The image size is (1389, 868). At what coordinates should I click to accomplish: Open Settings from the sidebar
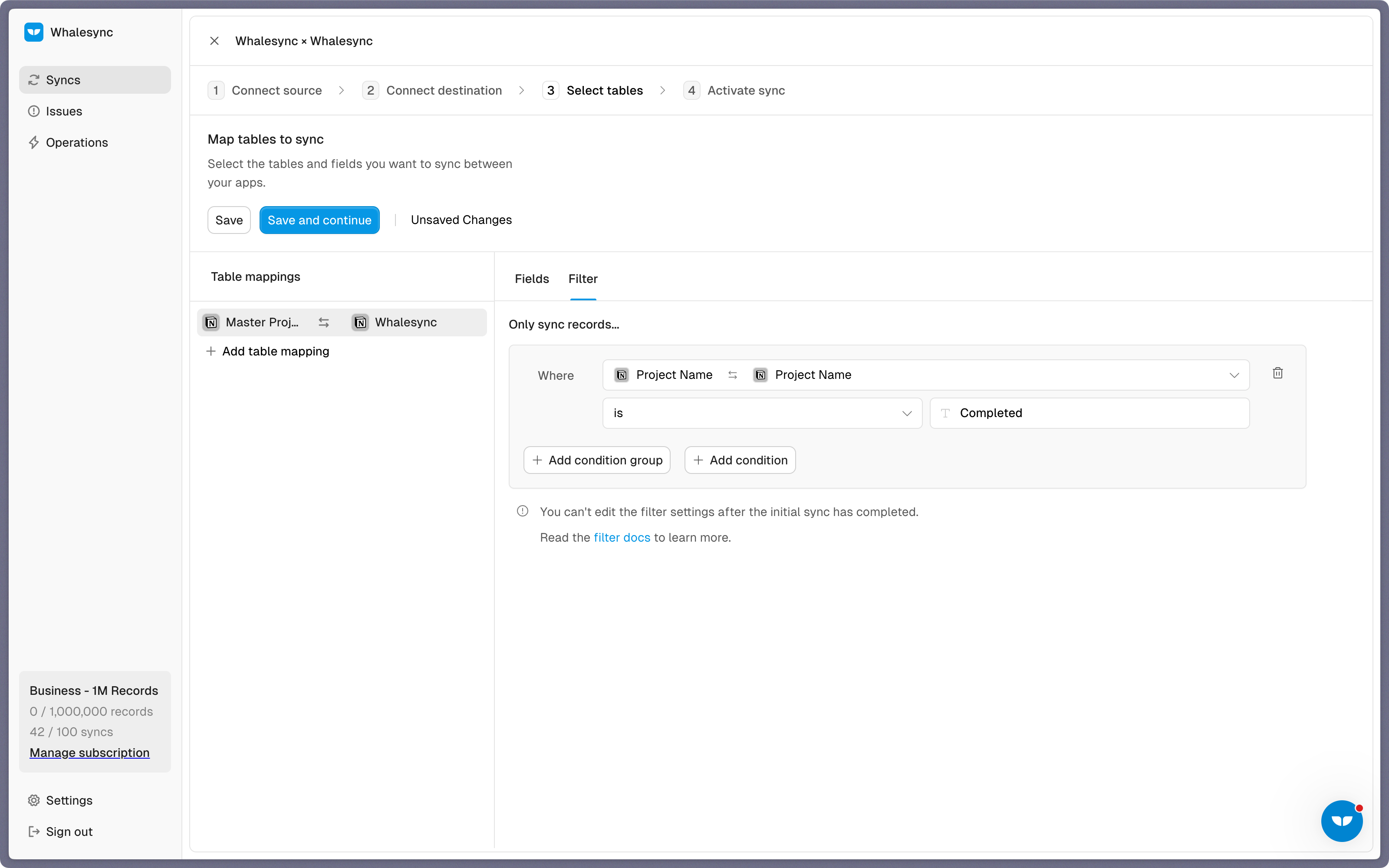click(x=95, y=800)
